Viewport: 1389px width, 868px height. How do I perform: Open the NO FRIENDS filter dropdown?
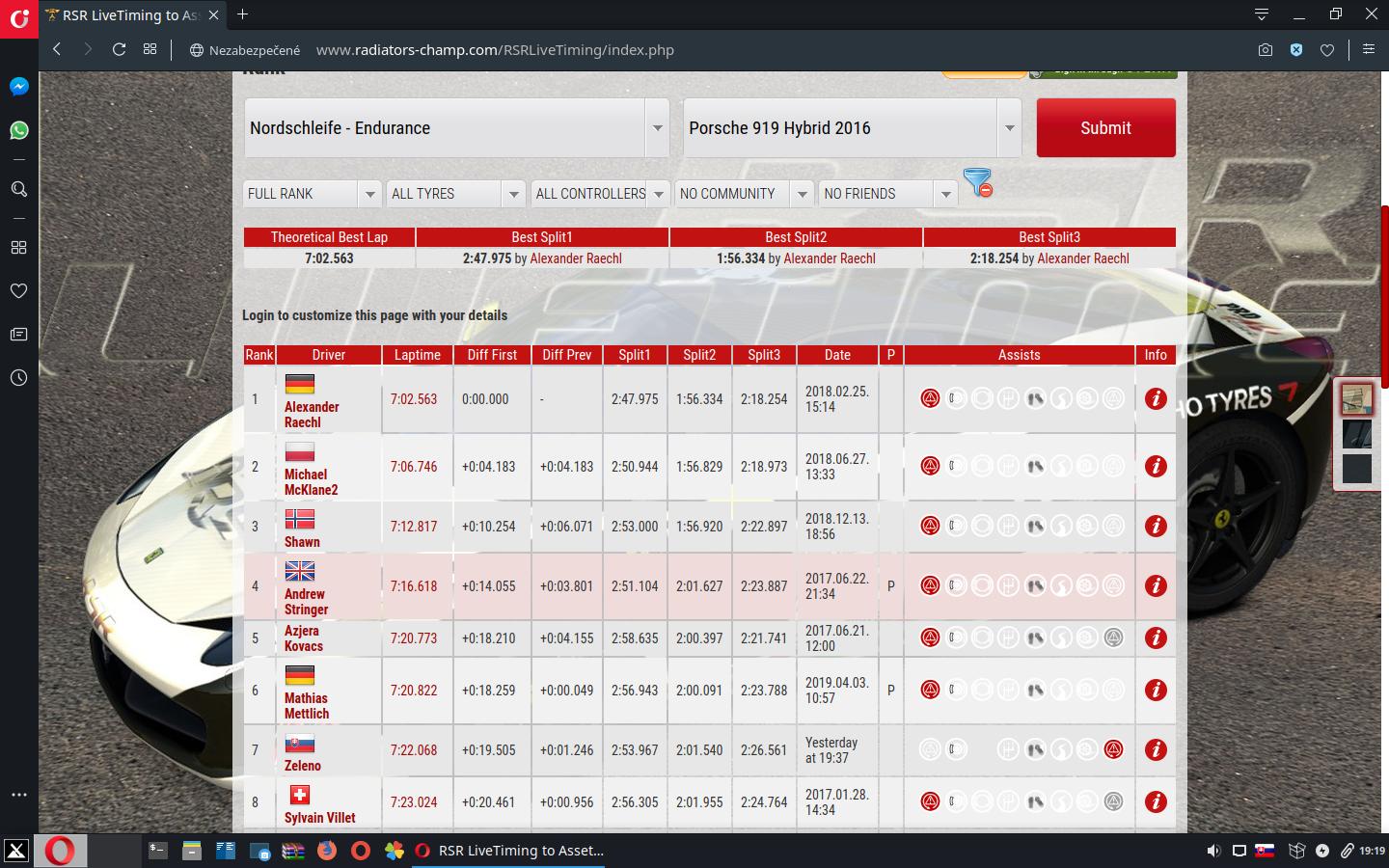pyautogui.click(x=889, y=194)
